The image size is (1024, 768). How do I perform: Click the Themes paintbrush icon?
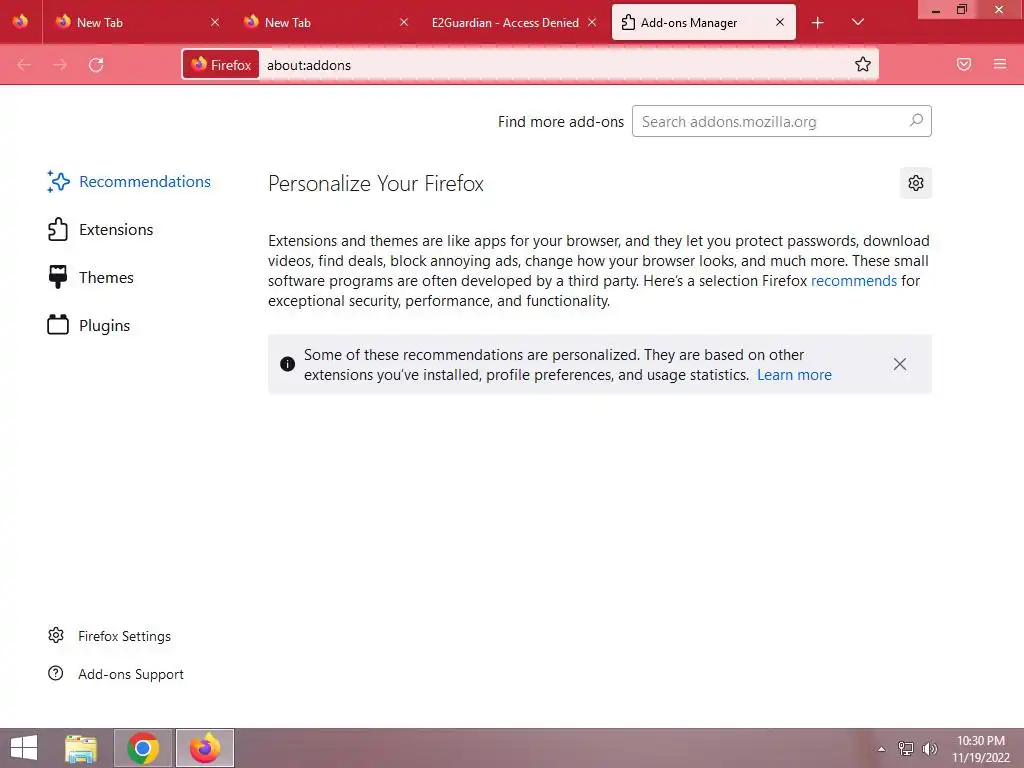click(x=57, y=277)
